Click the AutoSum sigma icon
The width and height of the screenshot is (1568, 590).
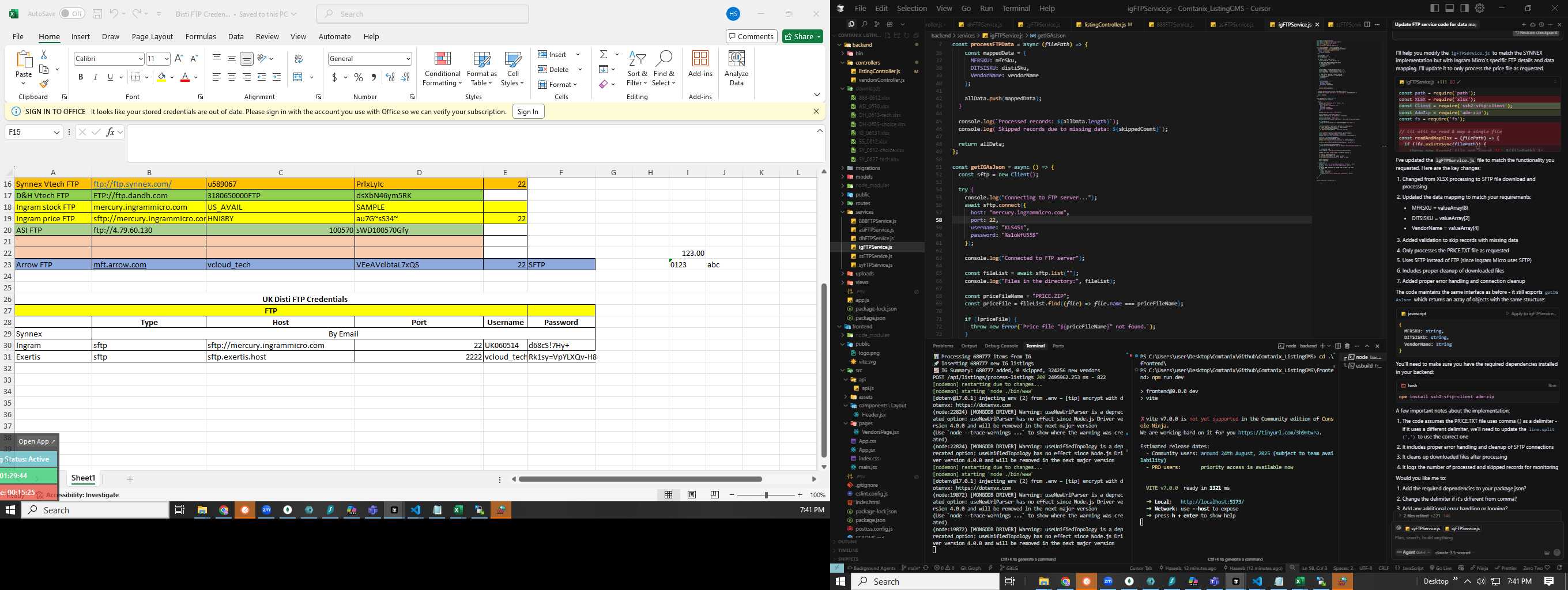click(603, 55)
